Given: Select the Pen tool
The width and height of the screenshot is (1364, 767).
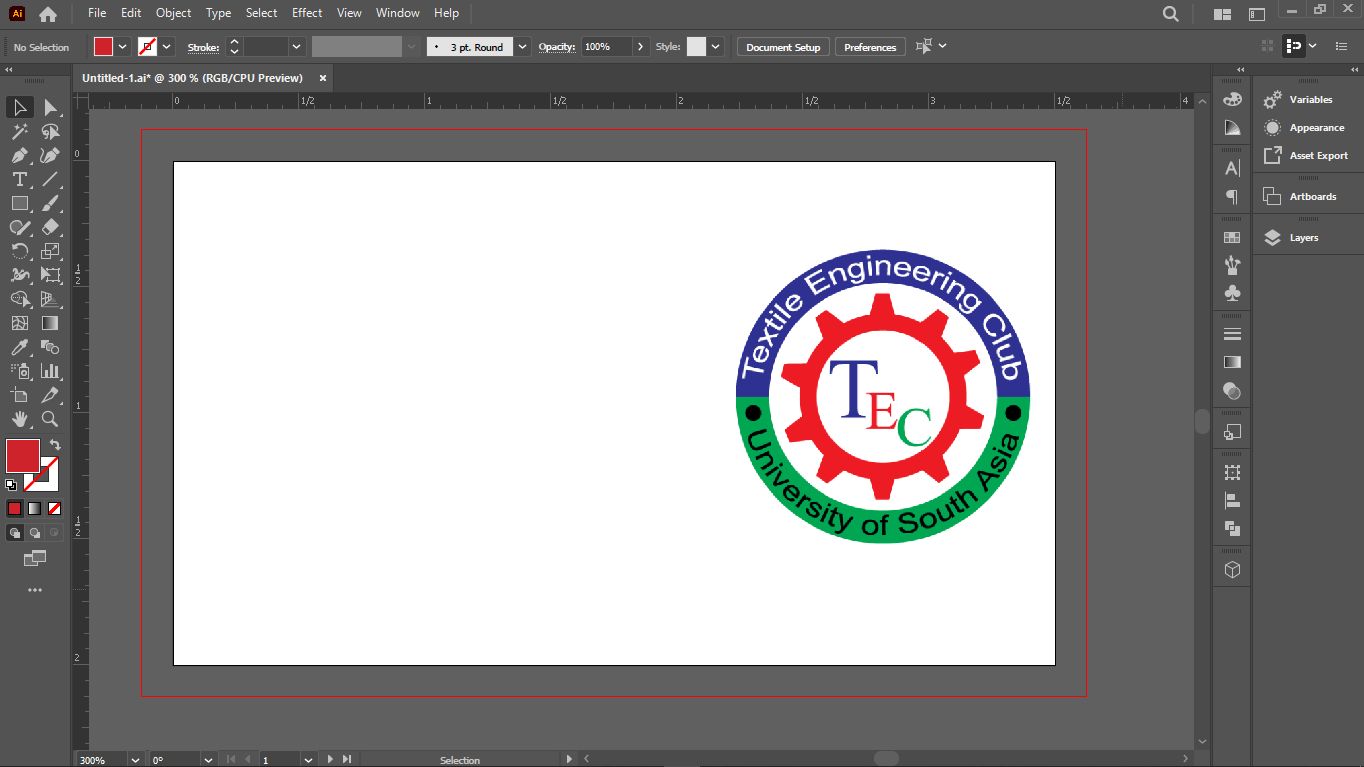Looking at the screenshot, I should pos(19,155).
